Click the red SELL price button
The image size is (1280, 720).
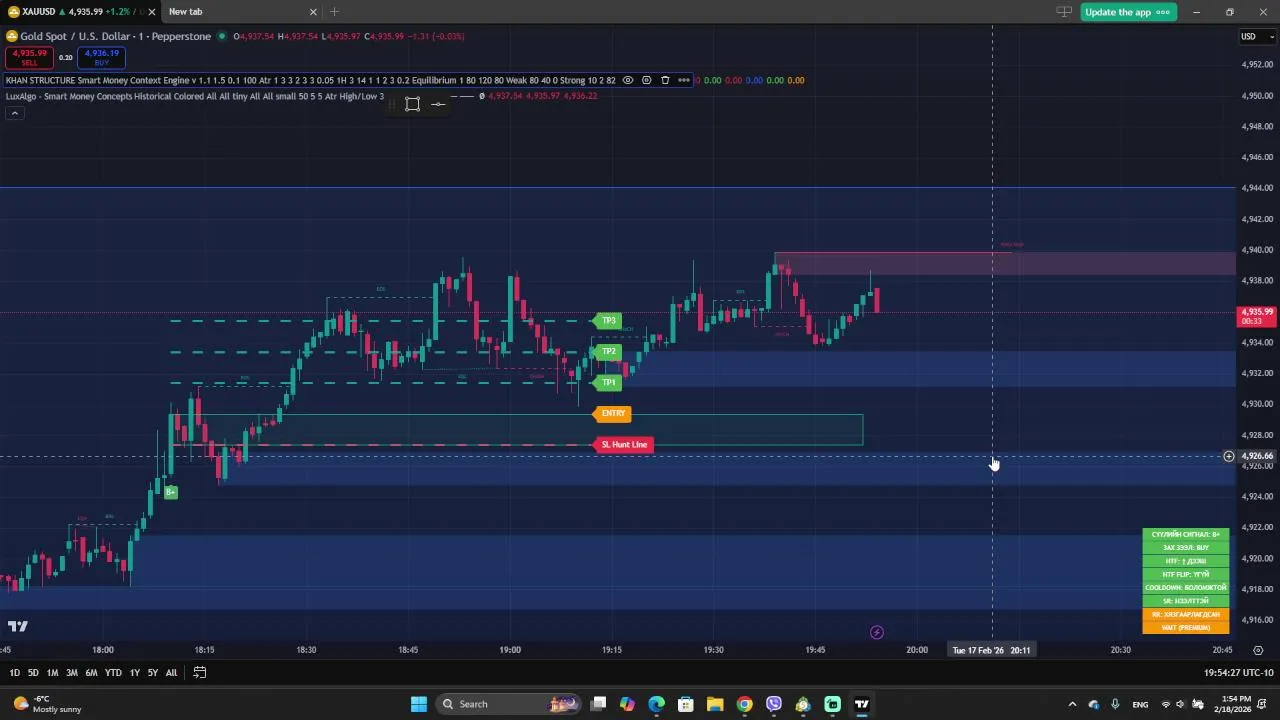tap(30, 58)
